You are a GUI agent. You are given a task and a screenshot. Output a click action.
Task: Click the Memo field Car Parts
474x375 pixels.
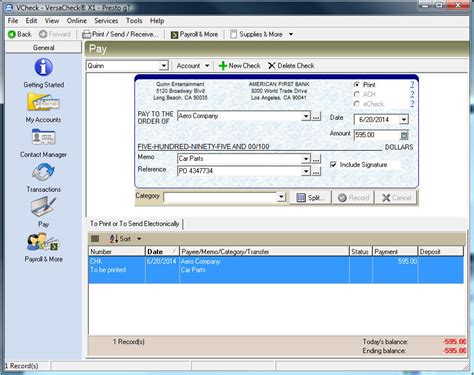click(x=240, y=159)
